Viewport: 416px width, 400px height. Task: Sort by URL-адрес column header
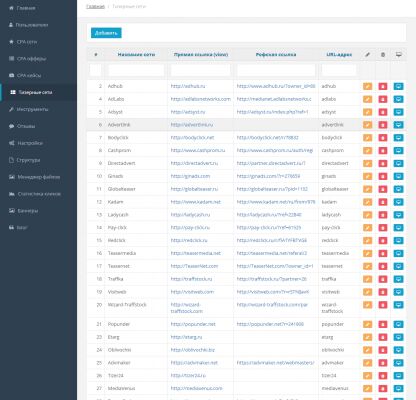(339, 54)
